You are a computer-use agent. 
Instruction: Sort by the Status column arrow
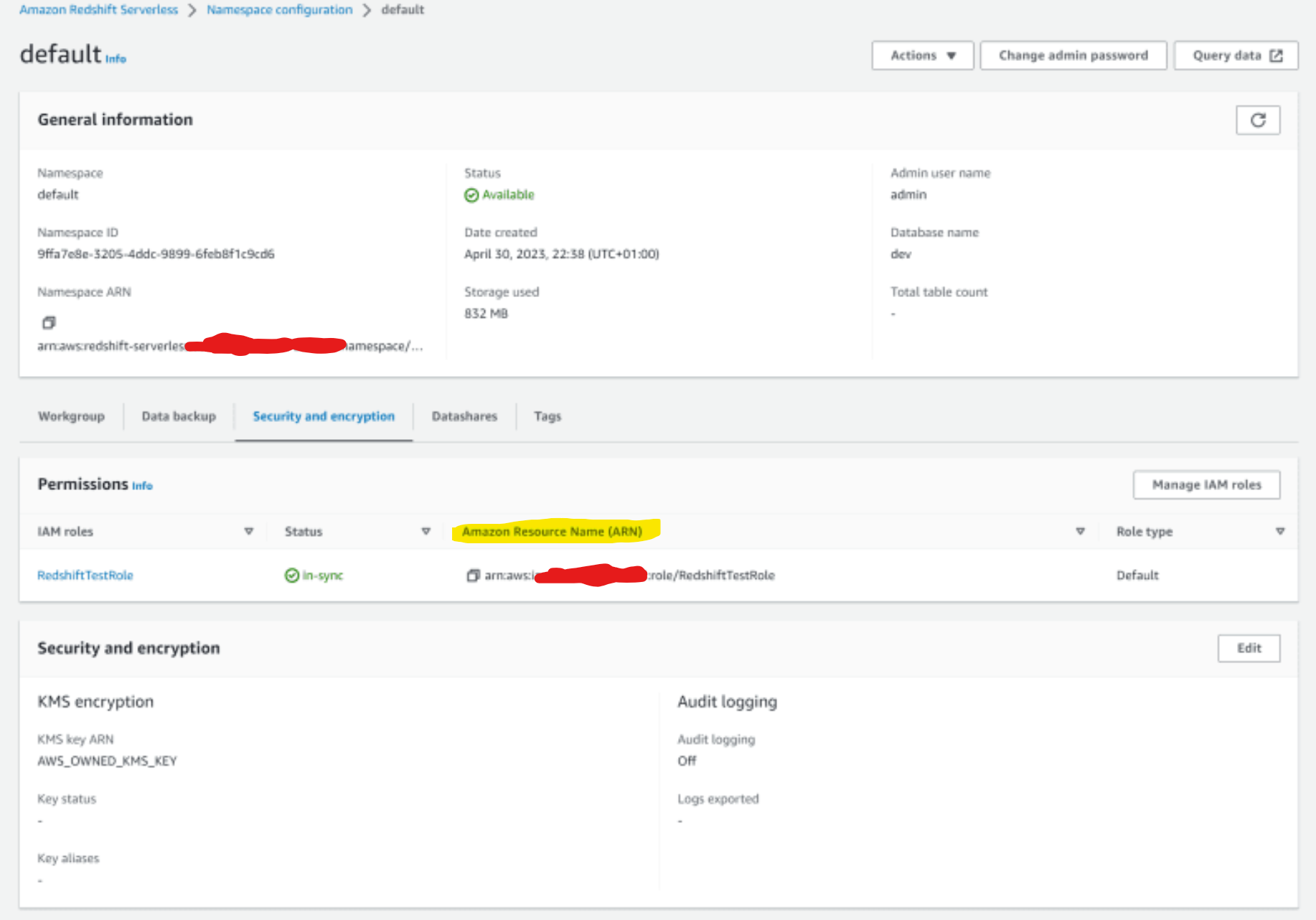click(426, 532)
